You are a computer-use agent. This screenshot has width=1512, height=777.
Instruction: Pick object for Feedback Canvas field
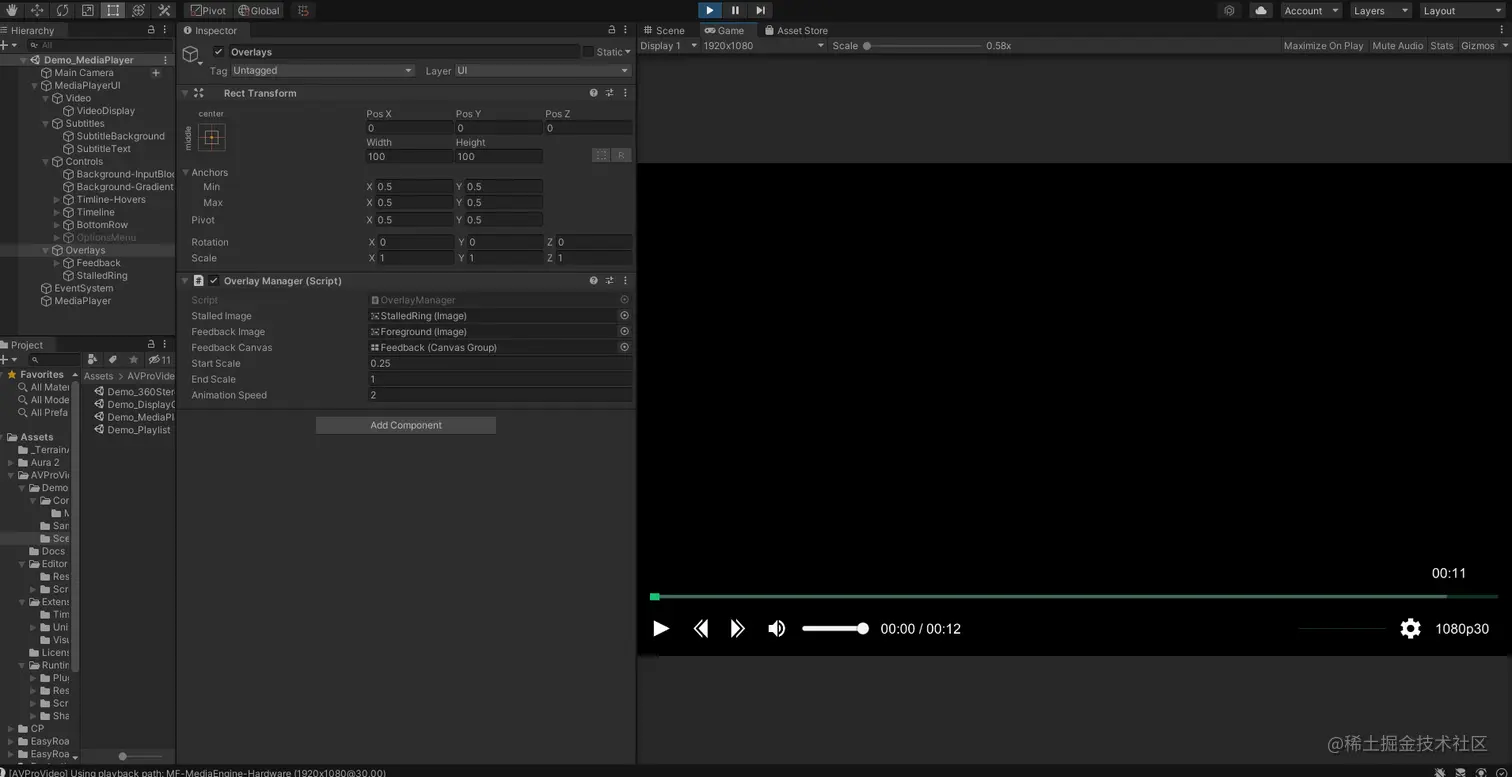(624, 348)
